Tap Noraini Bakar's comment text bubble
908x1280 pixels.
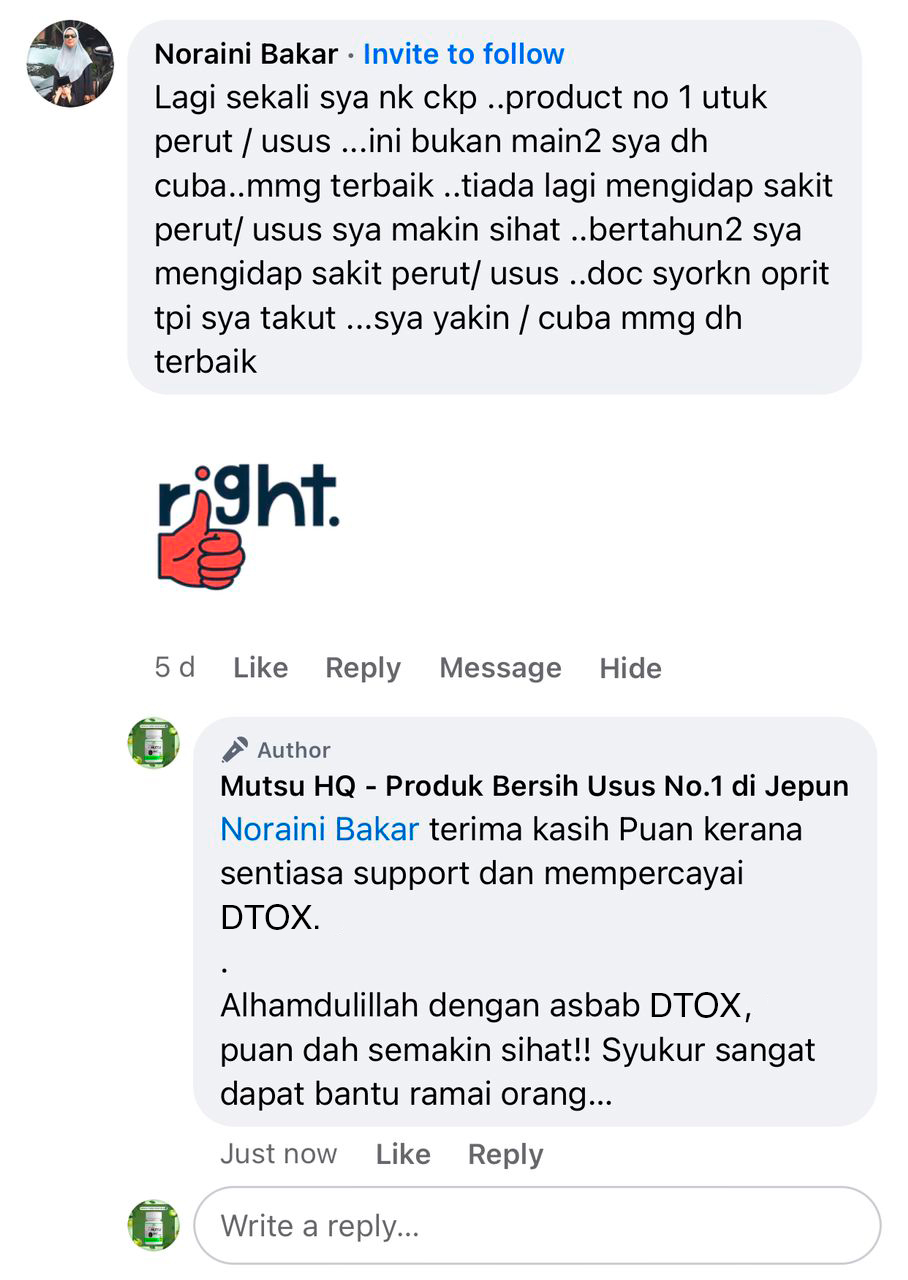tap(494, 207)
